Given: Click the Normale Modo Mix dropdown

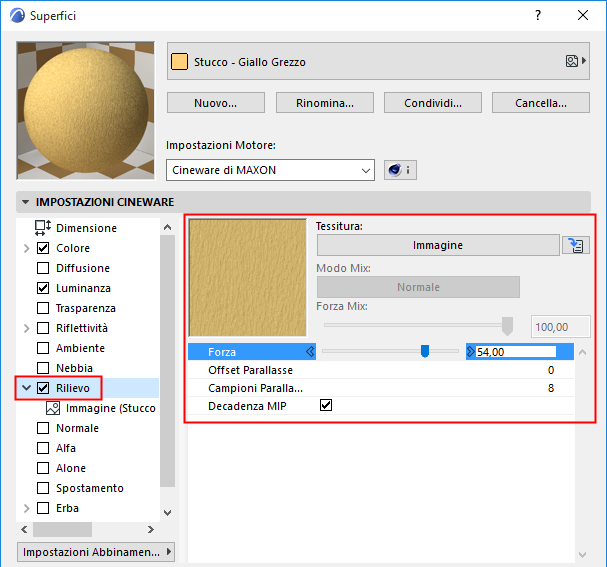Looking at the screenshot, I should pos(418,287).
